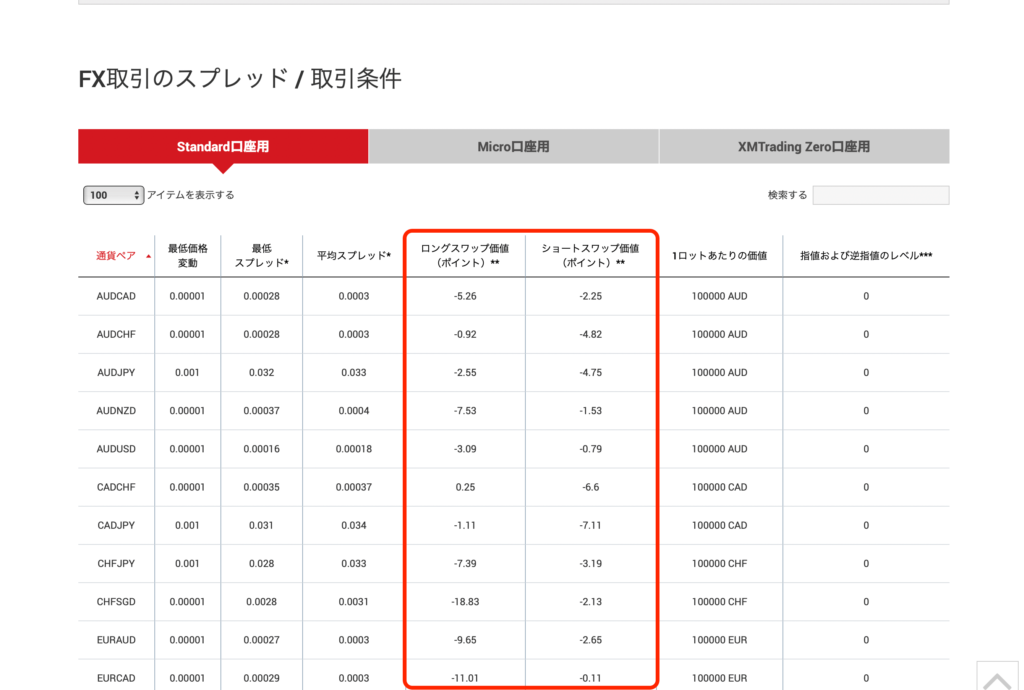
Task: Switch to the Micro口座用 tab
Action: pyautogui.click(x=513, y=146)
